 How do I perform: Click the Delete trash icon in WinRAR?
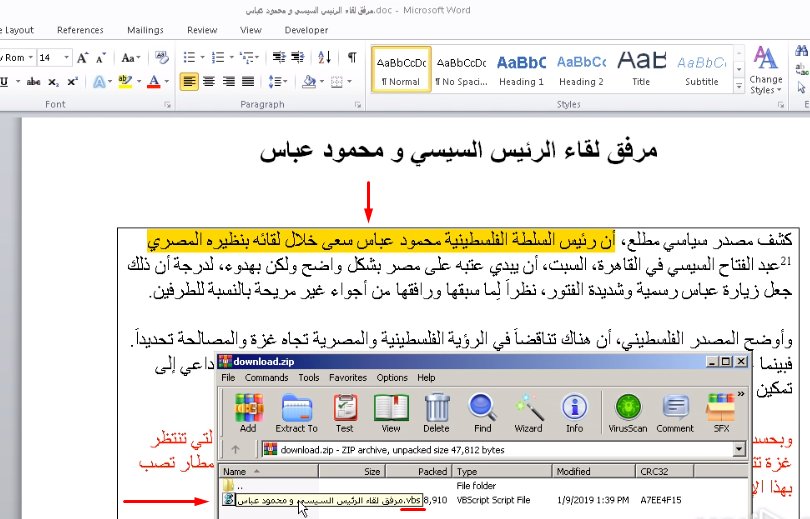[437, 413]
